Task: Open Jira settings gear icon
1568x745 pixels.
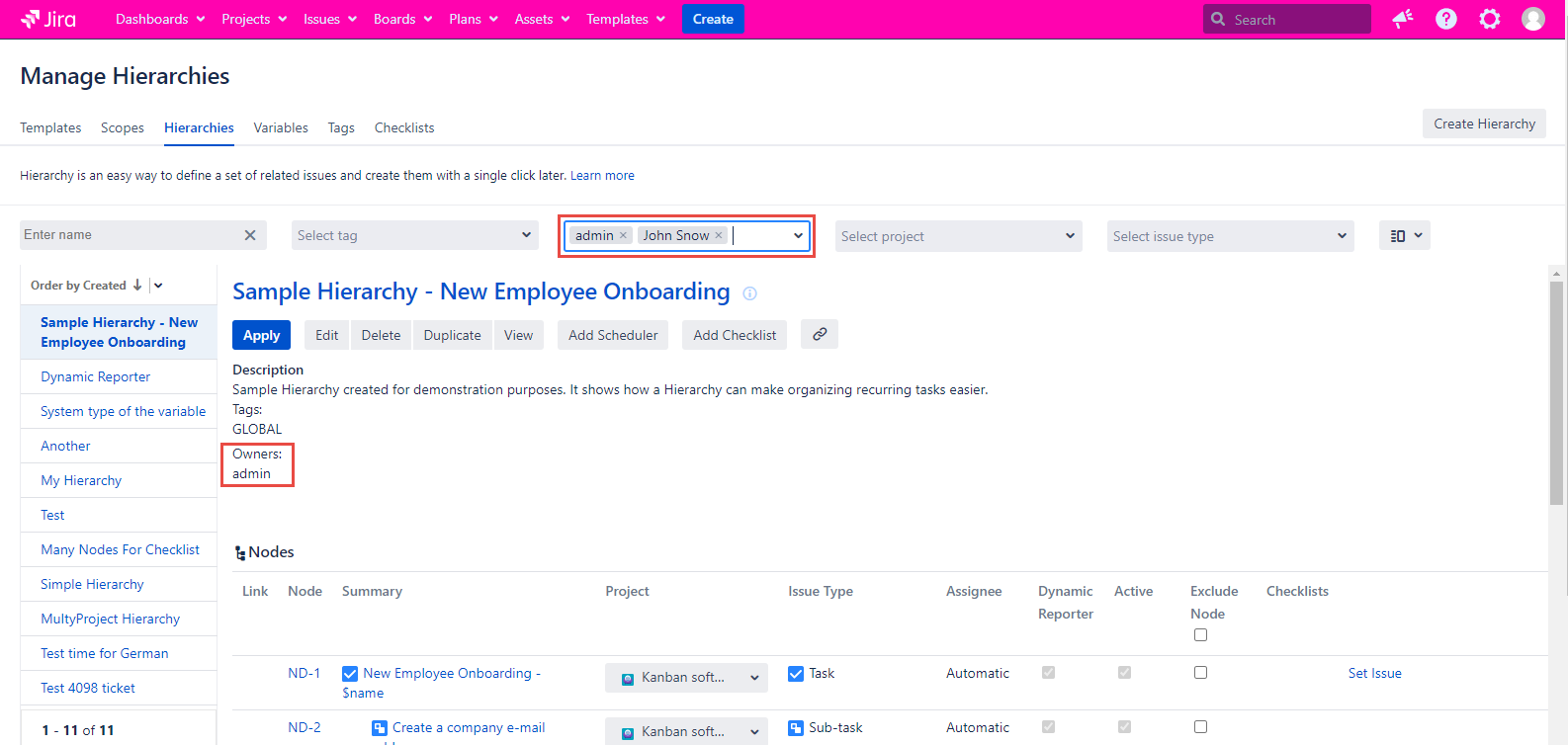Action: point(1489,19)
